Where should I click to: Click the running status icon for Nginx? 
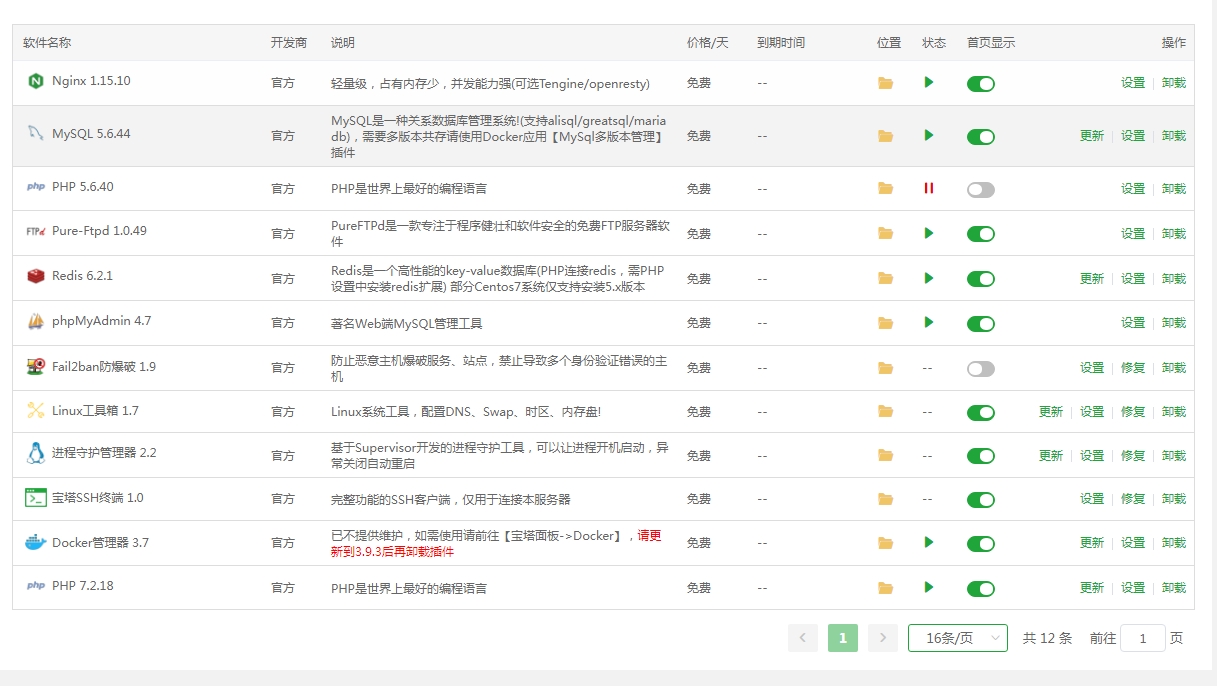(x=929, y=82)
